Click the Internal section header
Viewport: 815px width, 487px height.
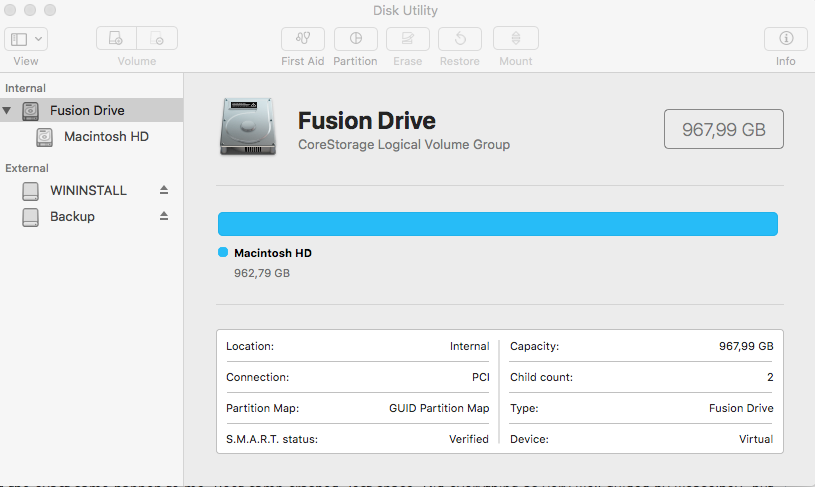[25, 88]
